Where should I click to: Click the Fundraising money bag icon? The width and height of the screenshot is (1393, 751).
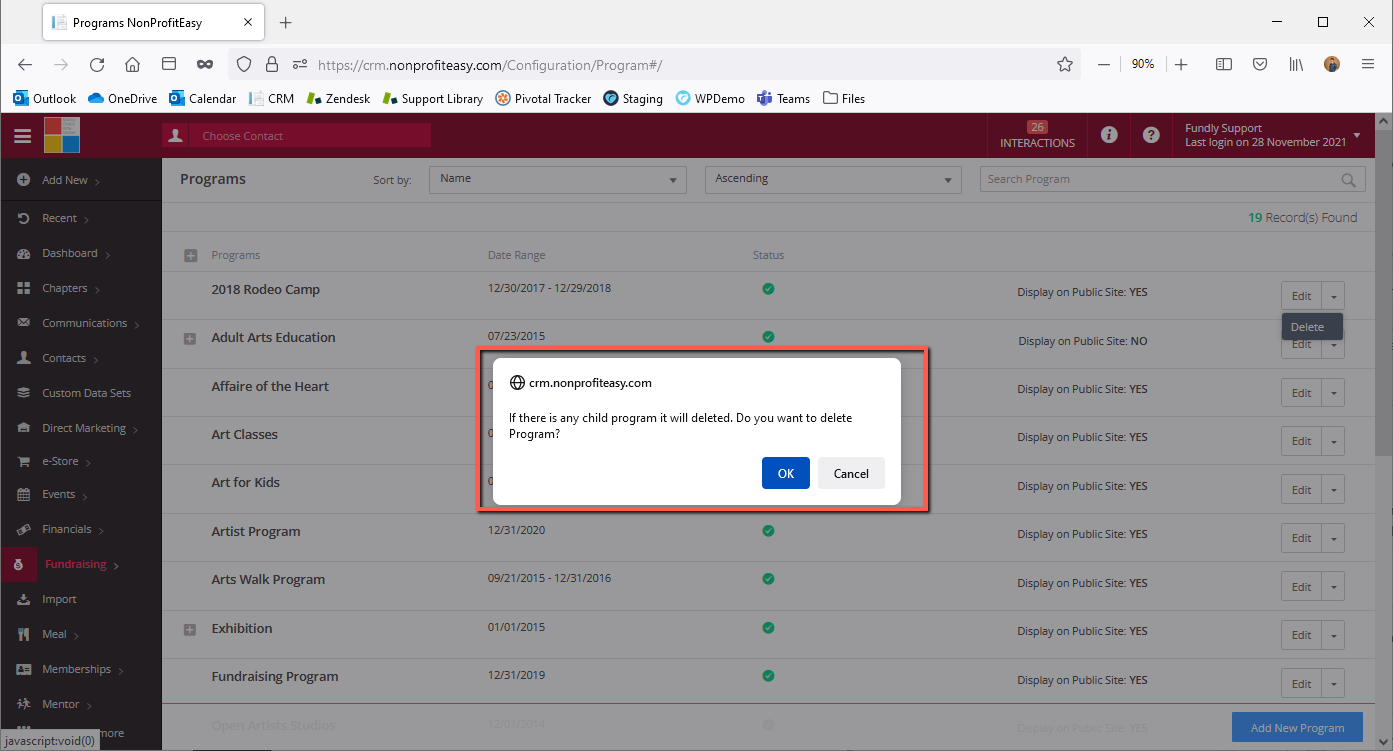[x=19, y=565]
